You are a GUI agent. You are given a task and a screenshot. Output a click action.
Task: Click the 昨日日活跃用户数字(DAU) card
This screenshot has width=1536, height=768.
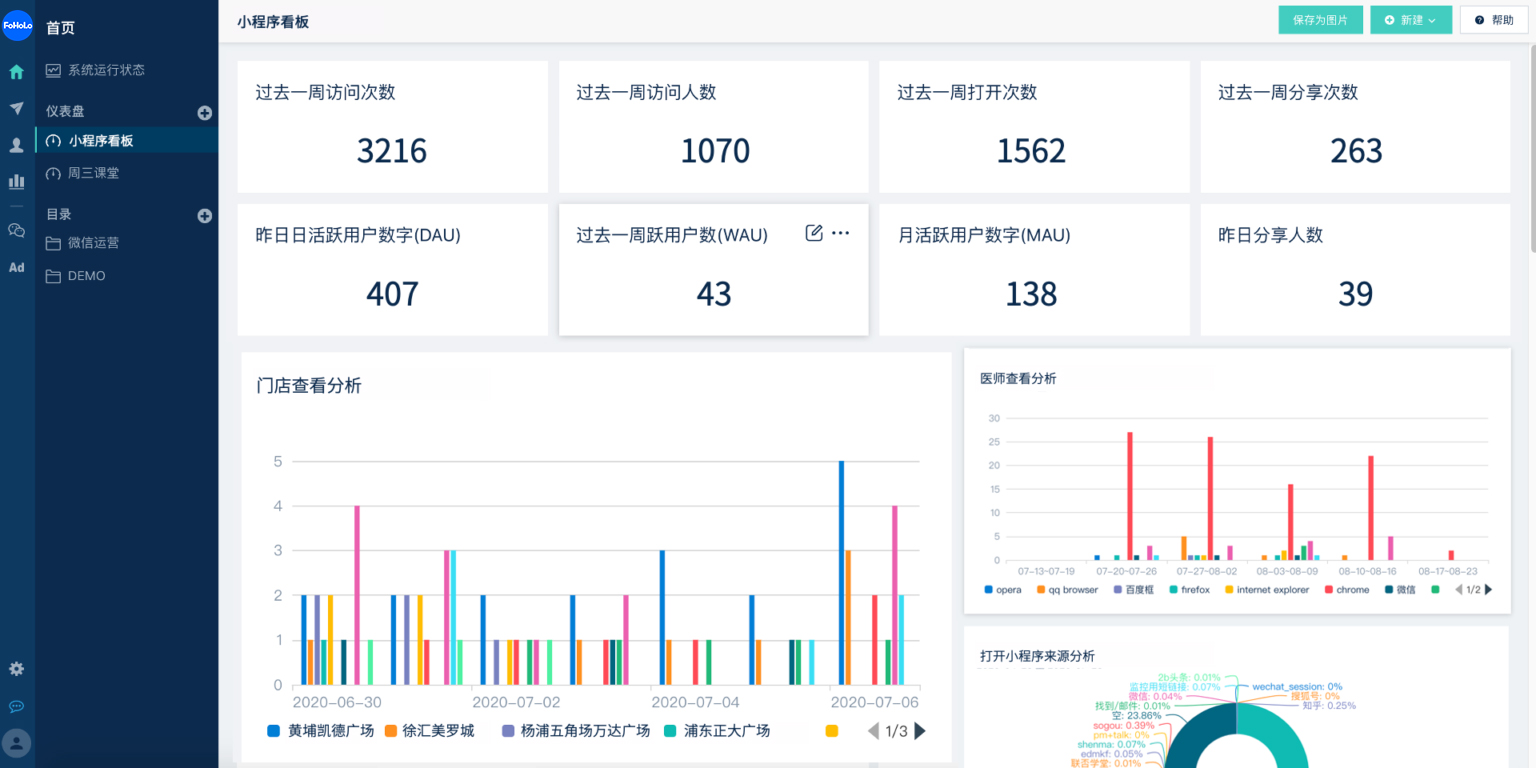point(392,270)
